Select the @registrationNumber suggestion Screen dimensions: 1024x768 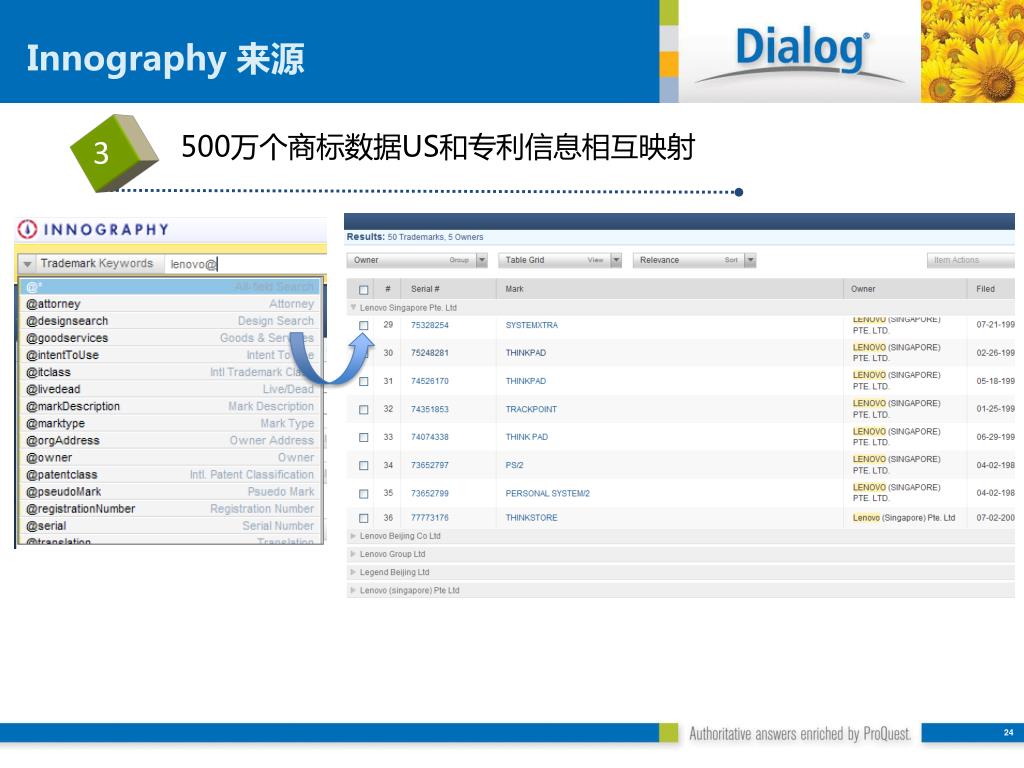170,508
